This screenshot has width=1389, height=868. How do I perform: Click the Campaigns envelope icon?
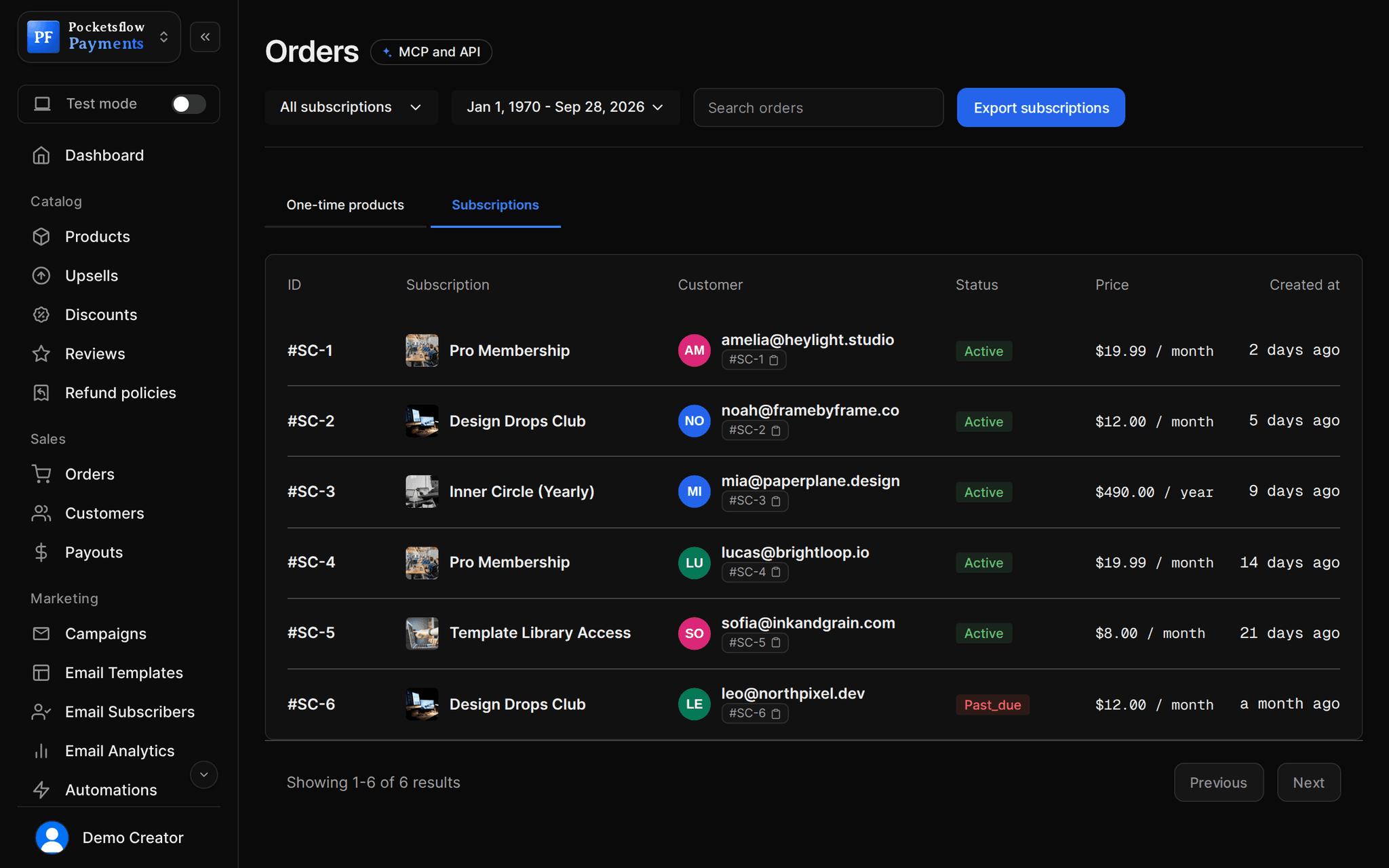[x=41, y=633]
